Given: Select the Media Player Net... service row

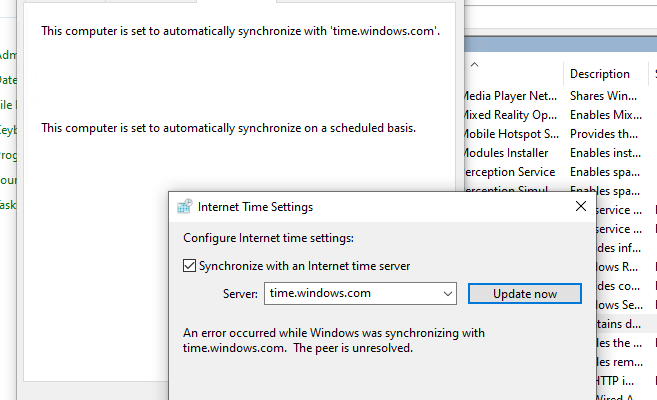Looking at the screenshot, I should point(510,96).
